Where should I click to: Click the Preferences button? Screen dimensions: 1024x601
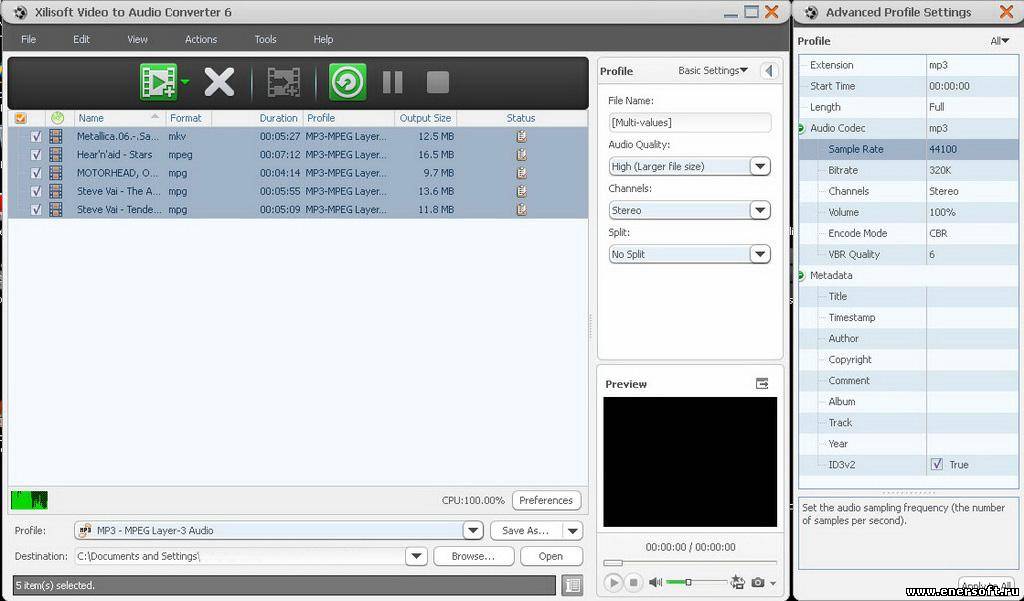[x=546, y=500]
